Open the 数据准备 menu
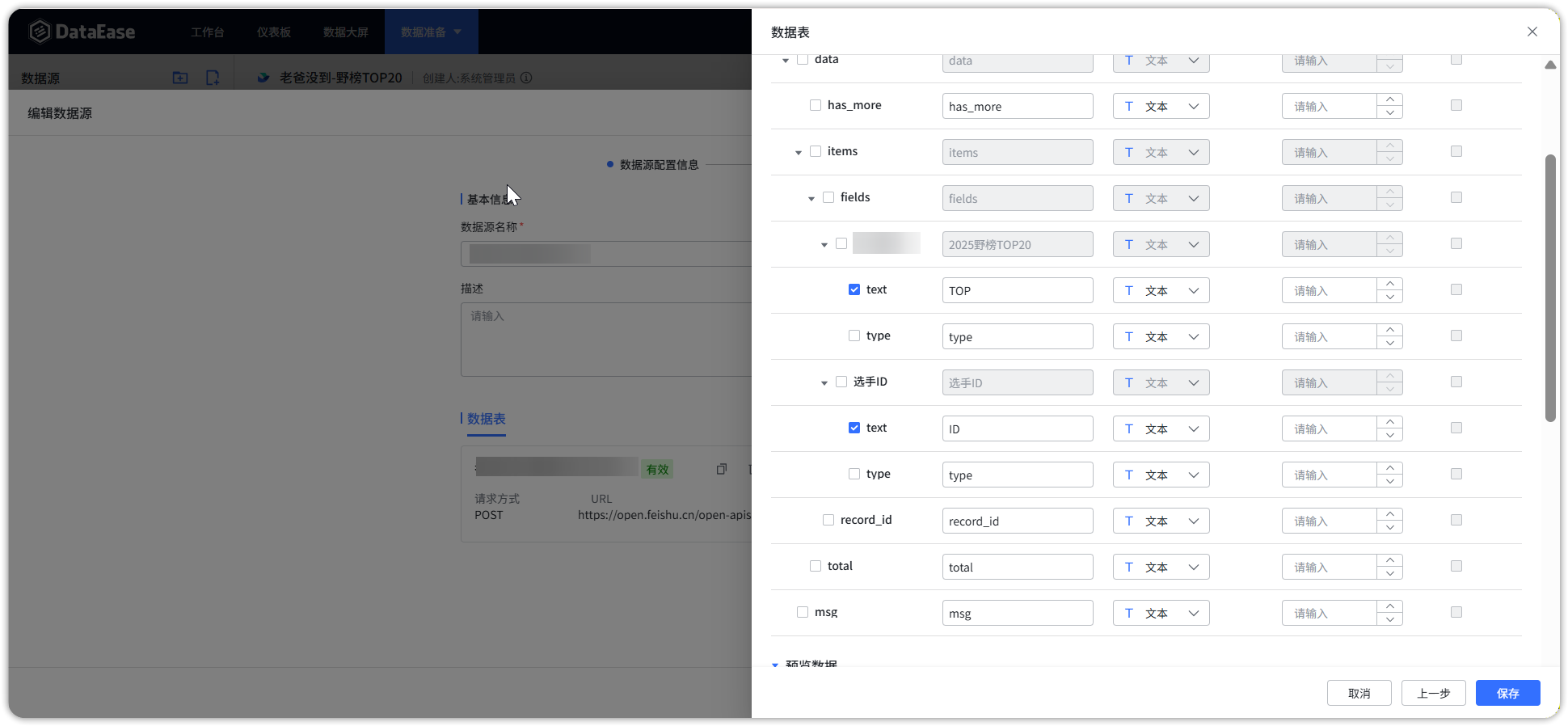The image size is (1568, 726). pos(431,32)
